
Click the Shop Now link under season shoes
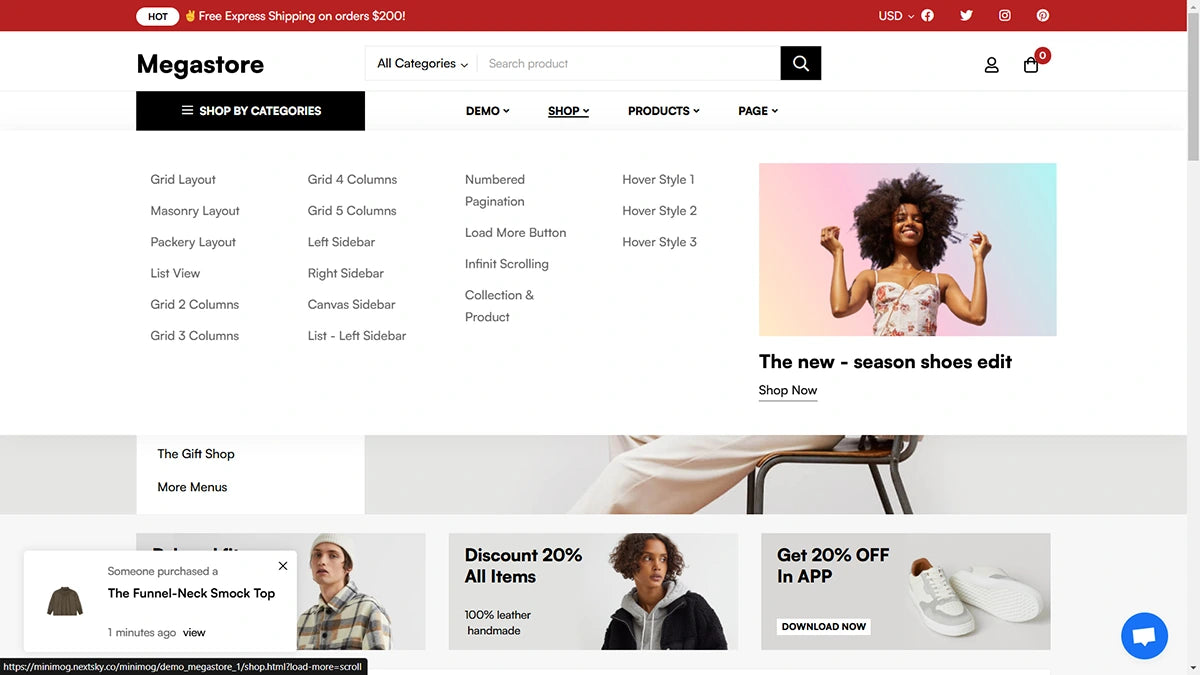click(x=787, y=390)
